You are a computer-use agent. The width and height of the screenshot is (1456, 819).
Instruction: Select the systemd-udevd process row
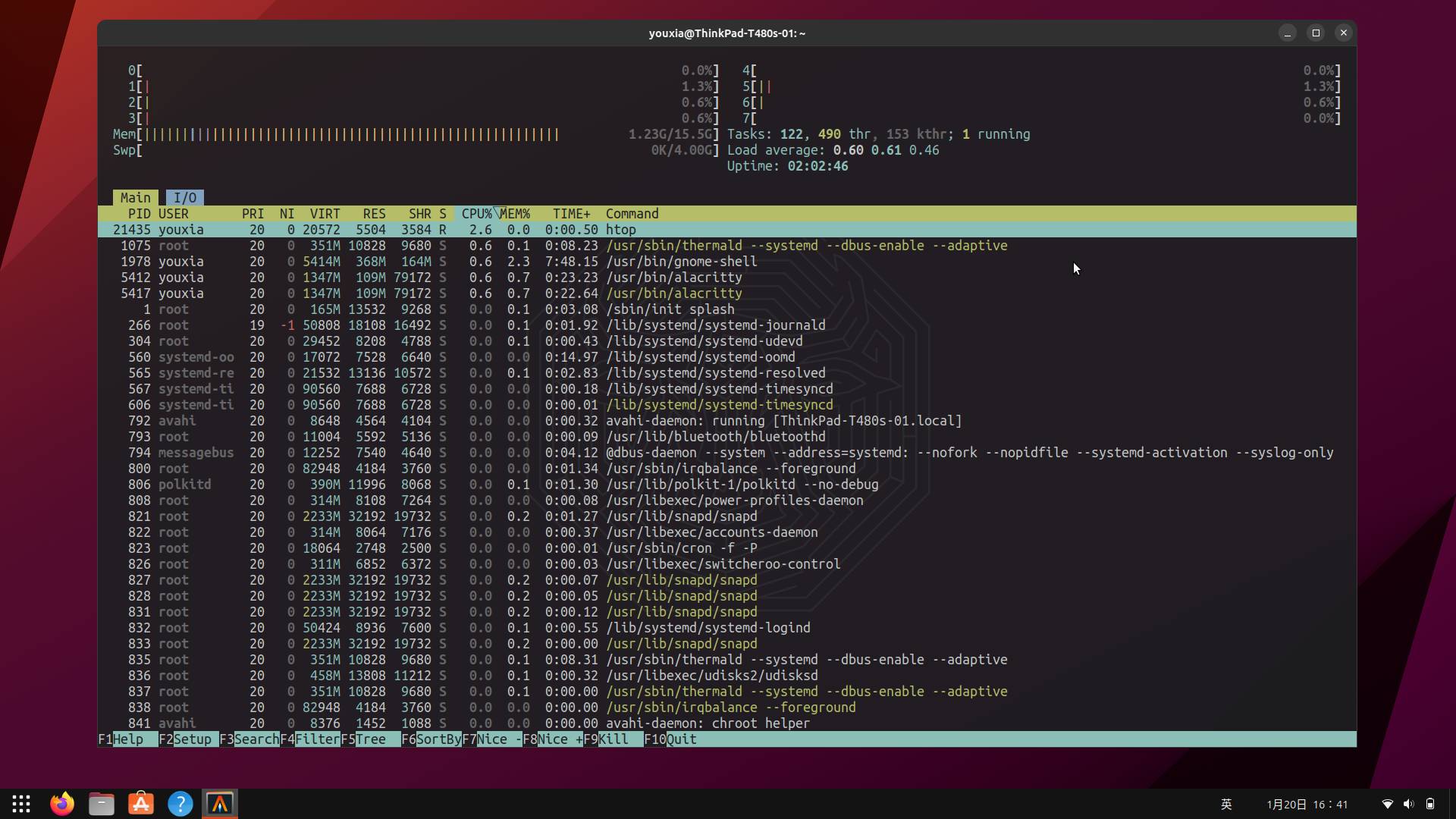(727, 341)
